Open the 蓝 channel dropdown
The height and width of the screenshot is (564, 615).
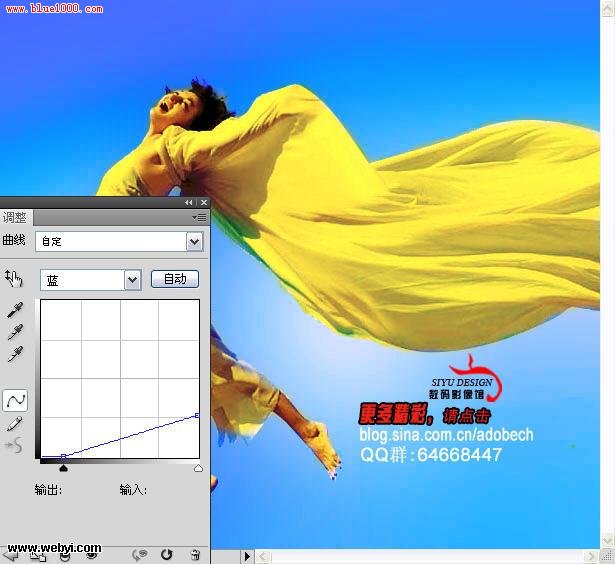click(x=91, y=280)
